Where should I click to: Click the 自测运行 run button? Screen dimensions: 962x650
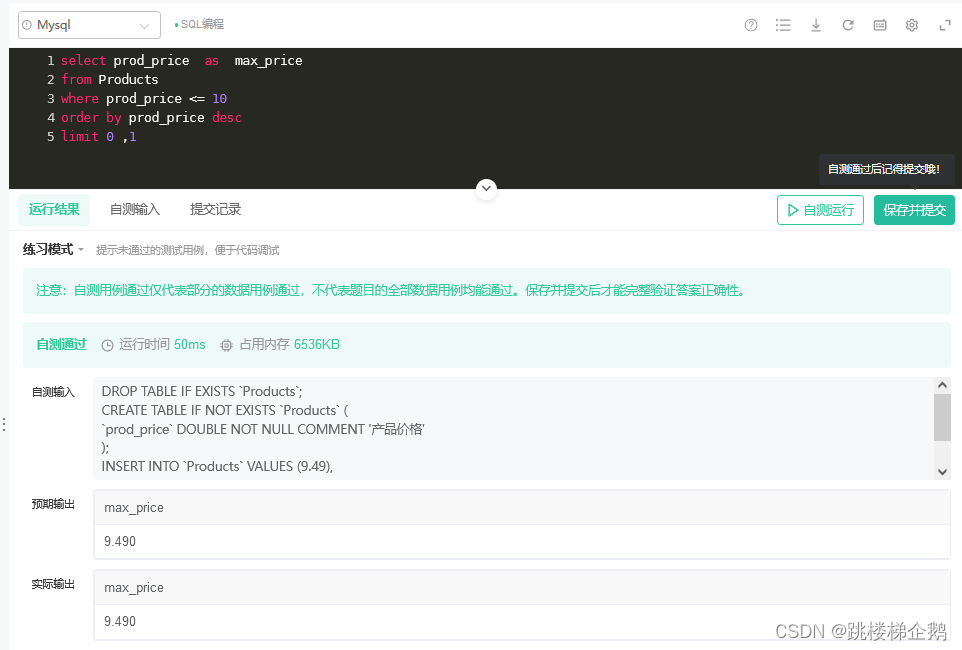tap(820, 209)
